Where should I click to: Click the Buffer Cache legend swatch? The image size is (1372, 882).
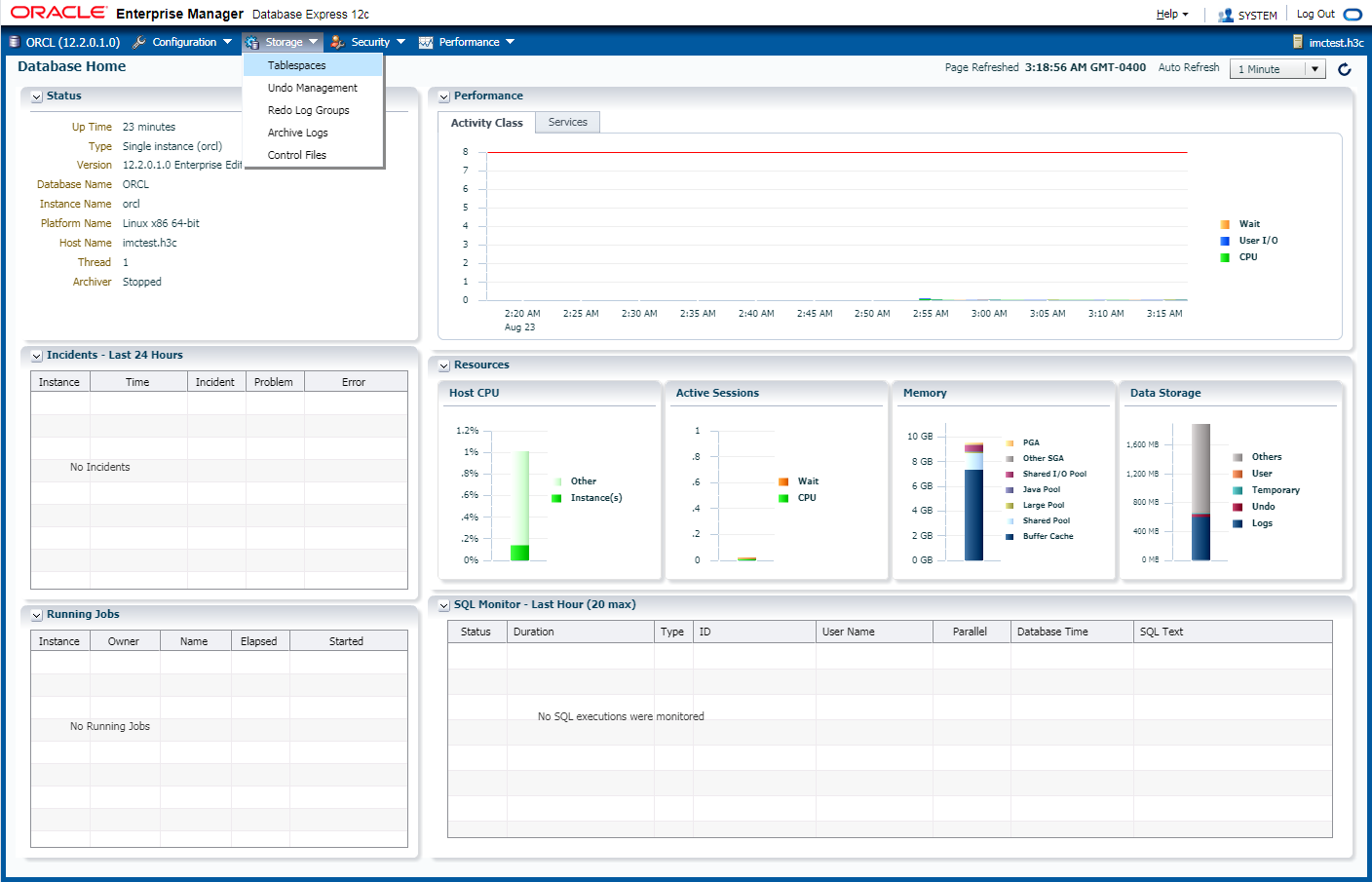pos(1010,536)
